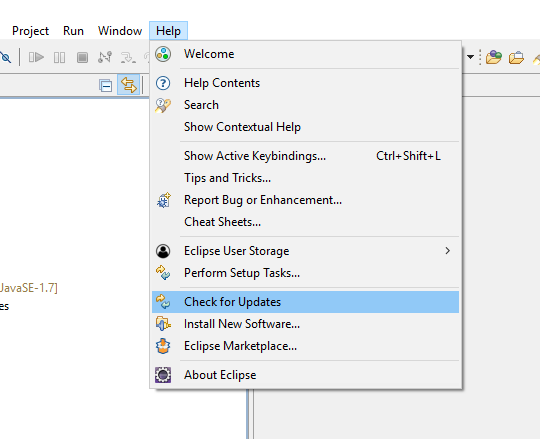Click the About Eclipse logo icon
Screen dimensions: 540x439
(163, 375)
